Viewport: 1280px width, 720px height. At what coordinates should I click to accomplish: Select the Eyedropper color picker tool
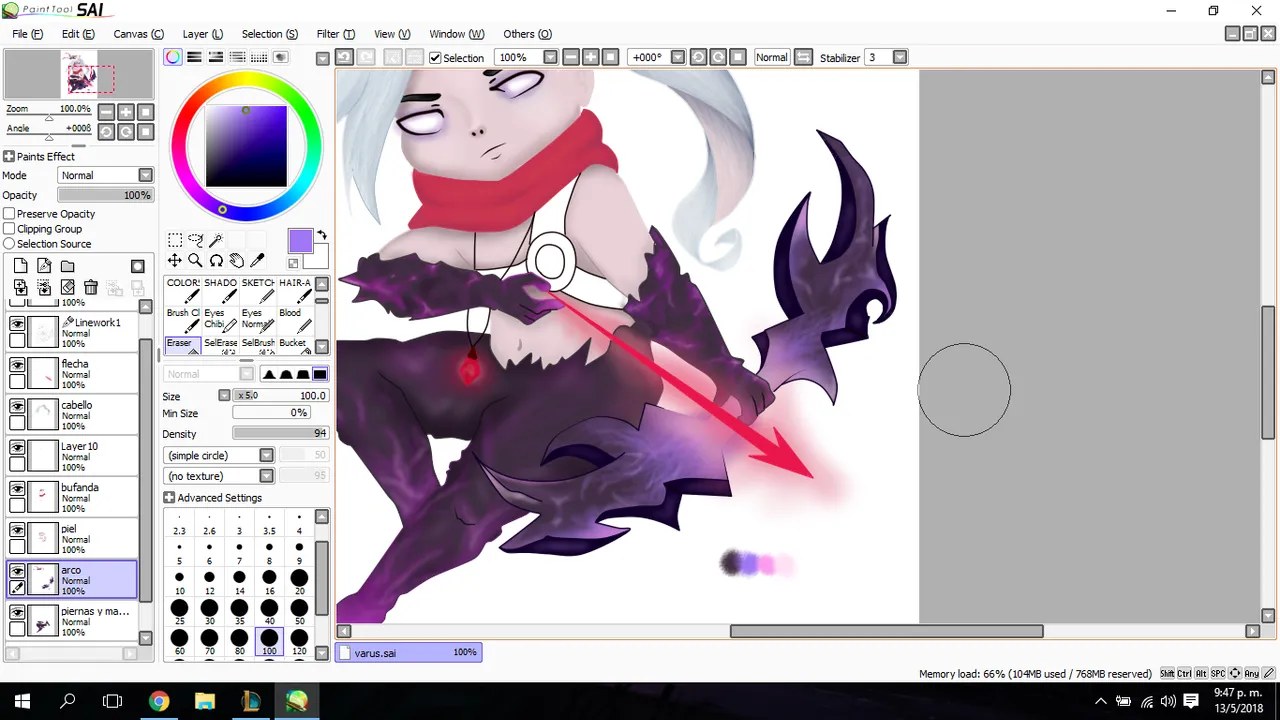(x=257, y=260)
